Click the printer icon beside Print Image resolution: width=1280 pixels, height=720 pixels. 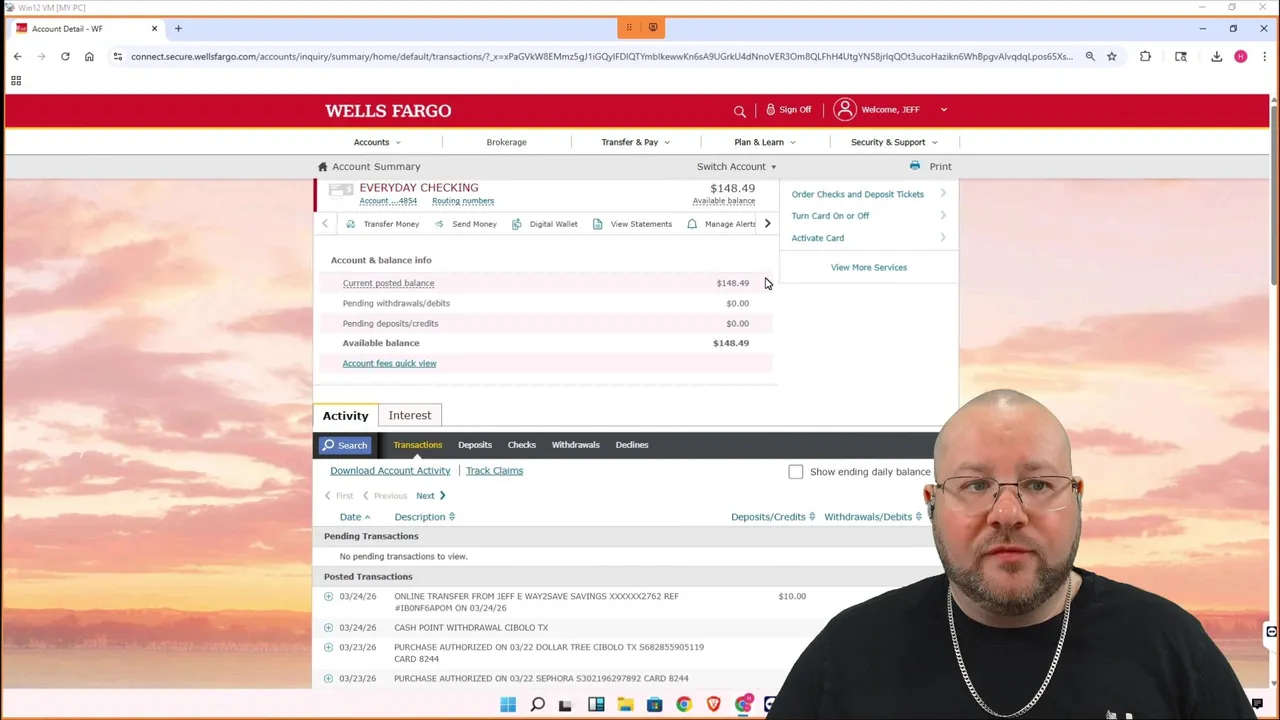coord(915,166)
